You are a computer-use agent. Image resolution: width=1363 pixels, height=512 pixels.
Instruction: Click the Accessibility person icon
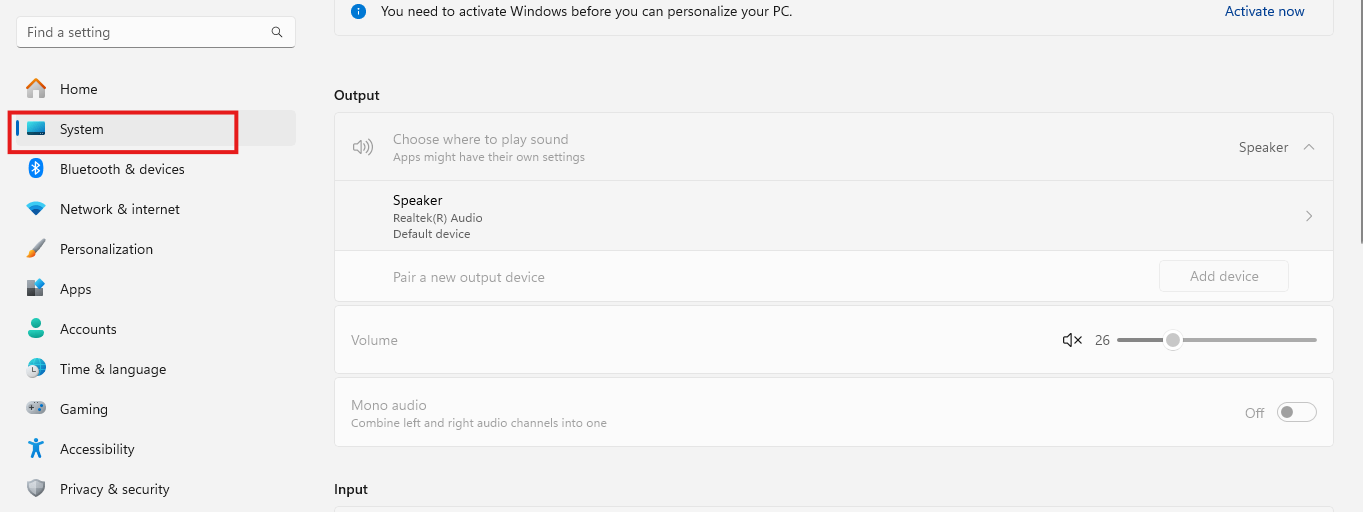[36, 449]
